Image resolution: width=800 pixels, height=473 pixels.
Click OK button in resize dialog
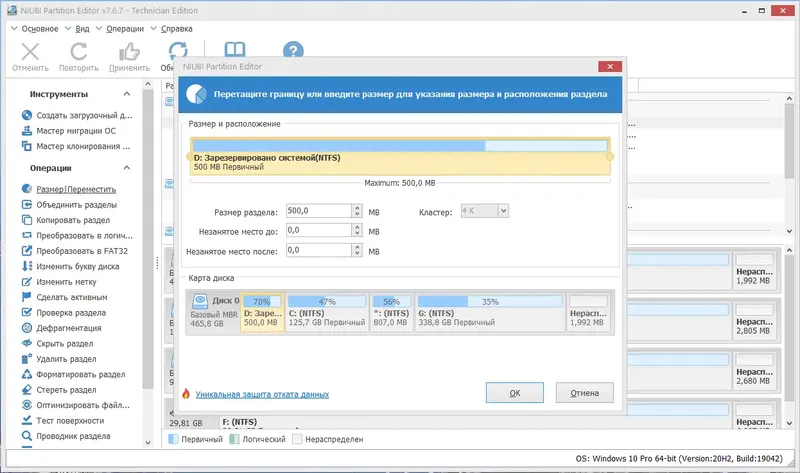tap(514, 393)
